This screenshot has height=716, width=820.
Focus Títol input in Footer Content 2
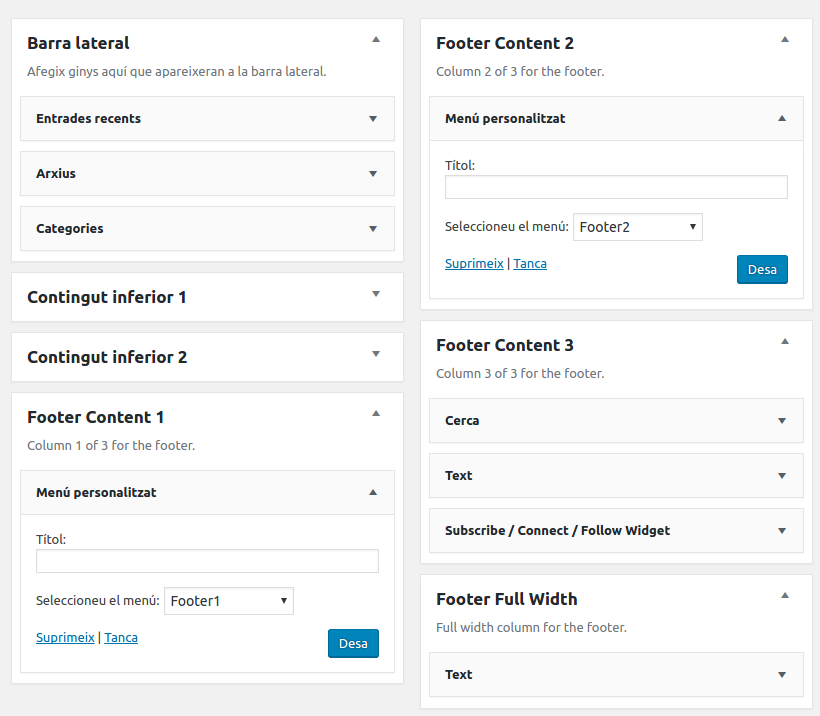point(617,187)
